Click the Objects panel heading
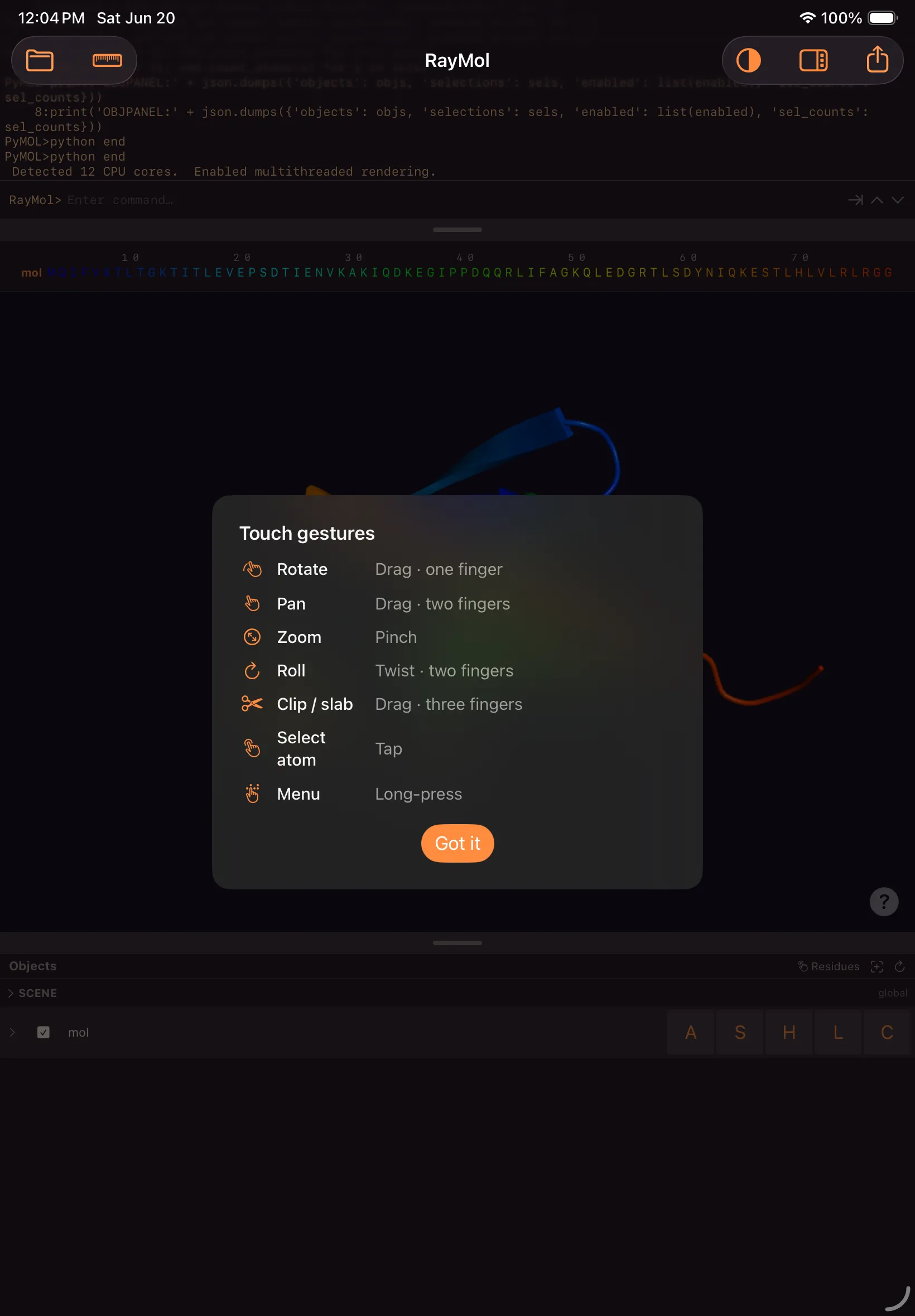The height and width of the screenshot is (1316, 915). tap(33, 966)
